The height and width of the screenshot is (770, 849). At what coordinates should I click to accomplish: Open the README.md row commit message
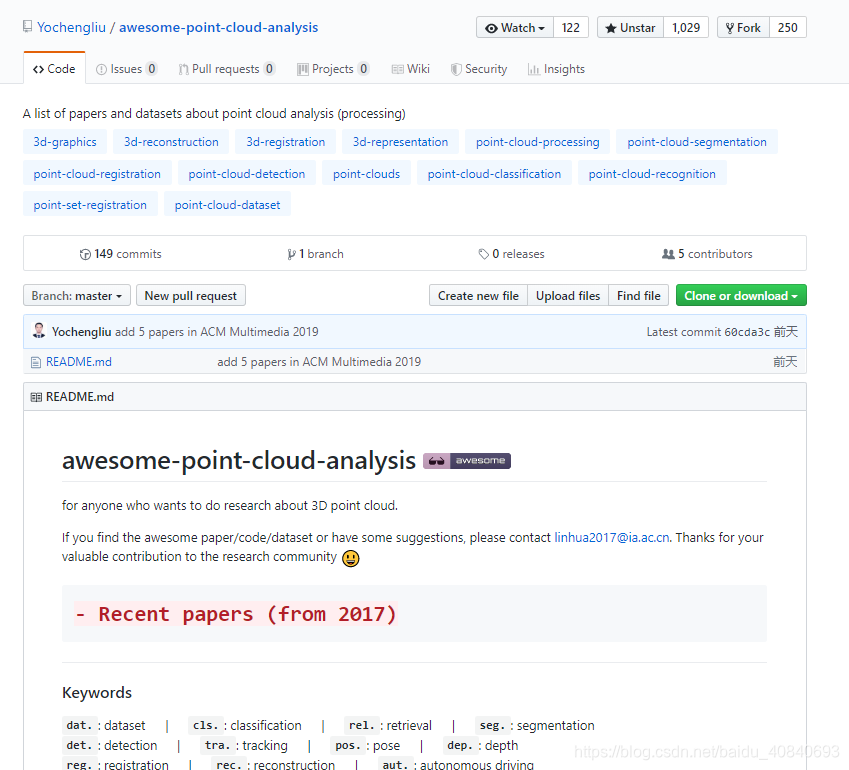click(319, 362)
